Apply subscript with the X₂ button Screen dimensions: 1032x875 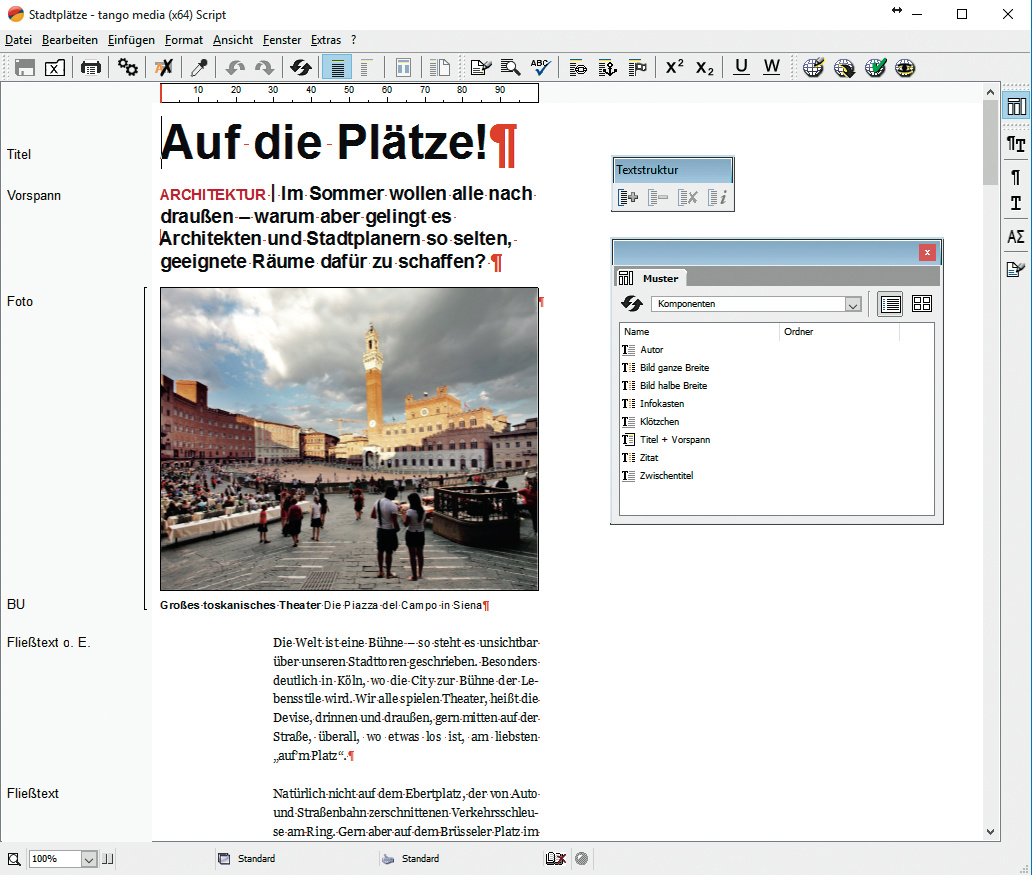pyautogui.click(x=705, y=68)
